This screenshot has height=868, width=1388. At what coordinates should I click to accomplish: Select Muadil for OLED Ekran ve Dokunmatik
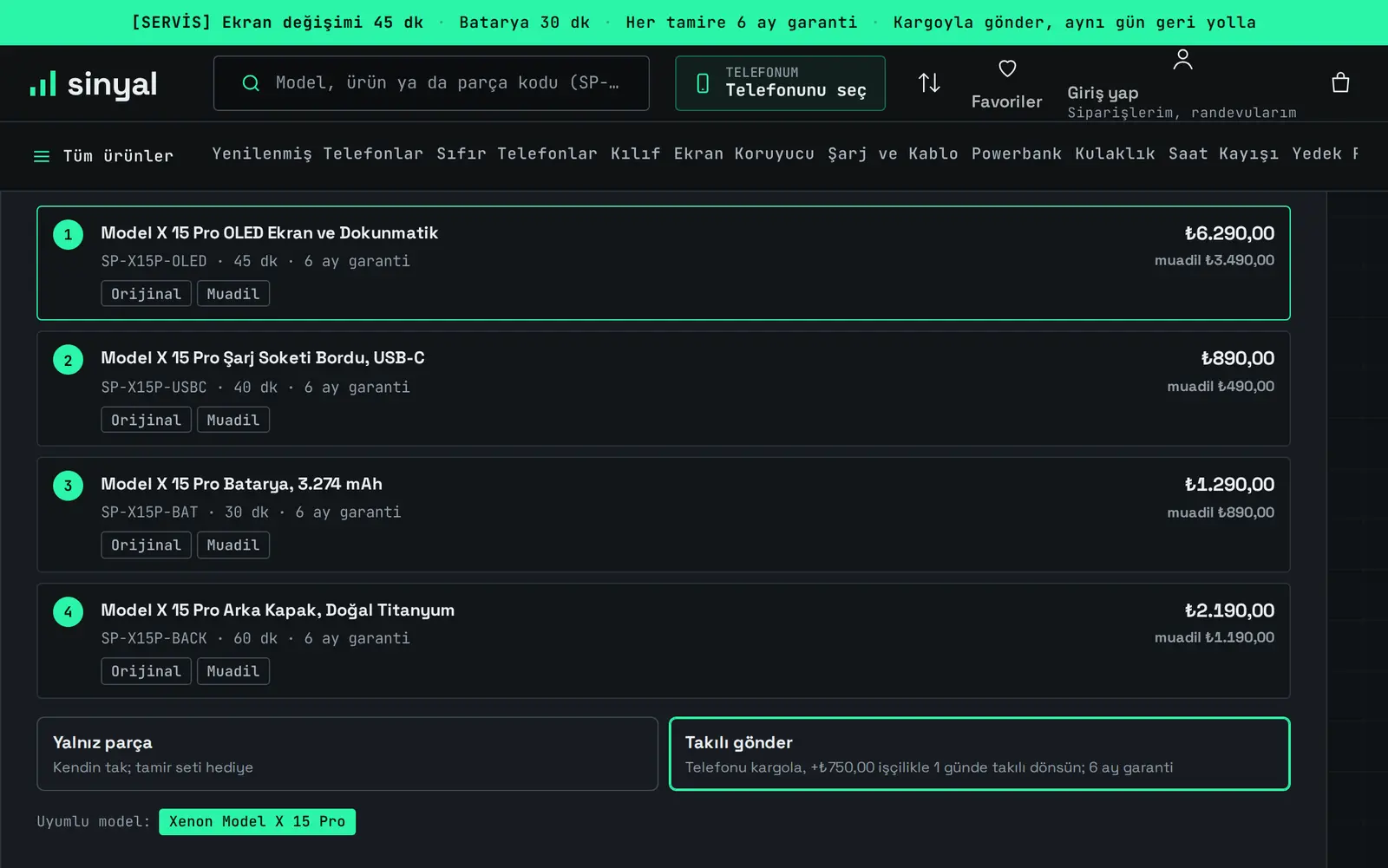(233, 294)
